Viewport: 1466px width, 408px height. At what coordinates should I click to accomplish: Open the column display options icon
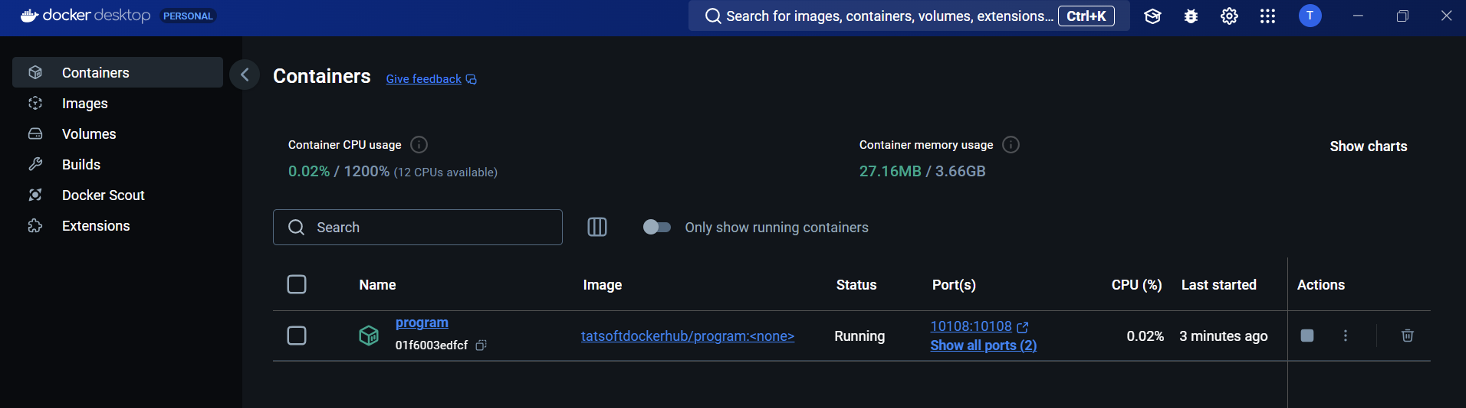[597, 227]
